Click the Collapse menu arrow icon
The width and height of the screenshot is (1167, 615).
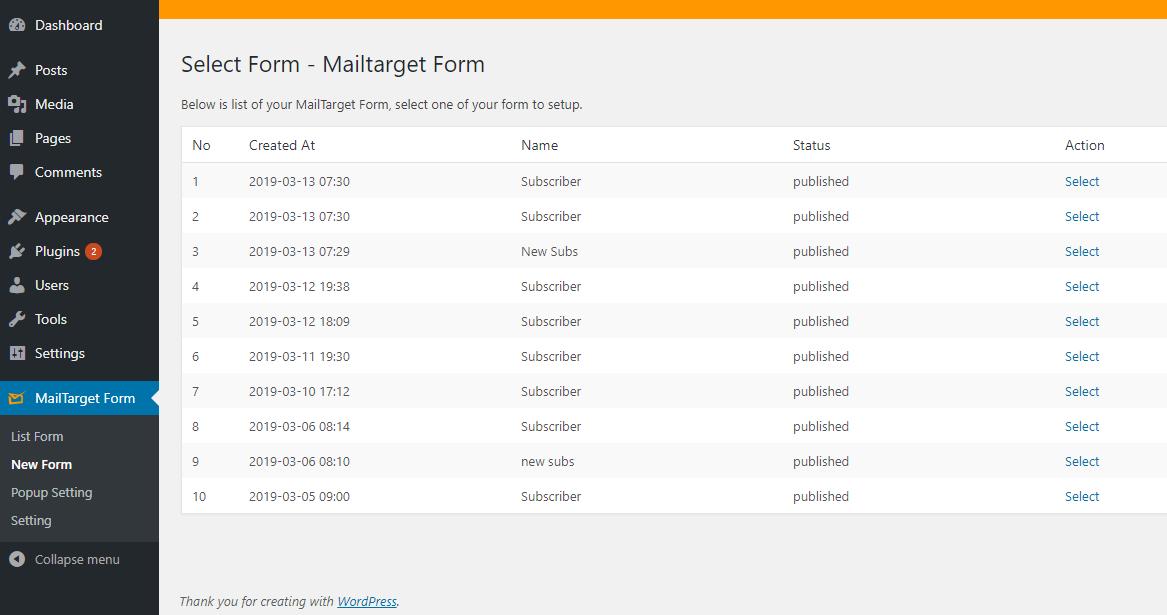click(x=17, y=559)
